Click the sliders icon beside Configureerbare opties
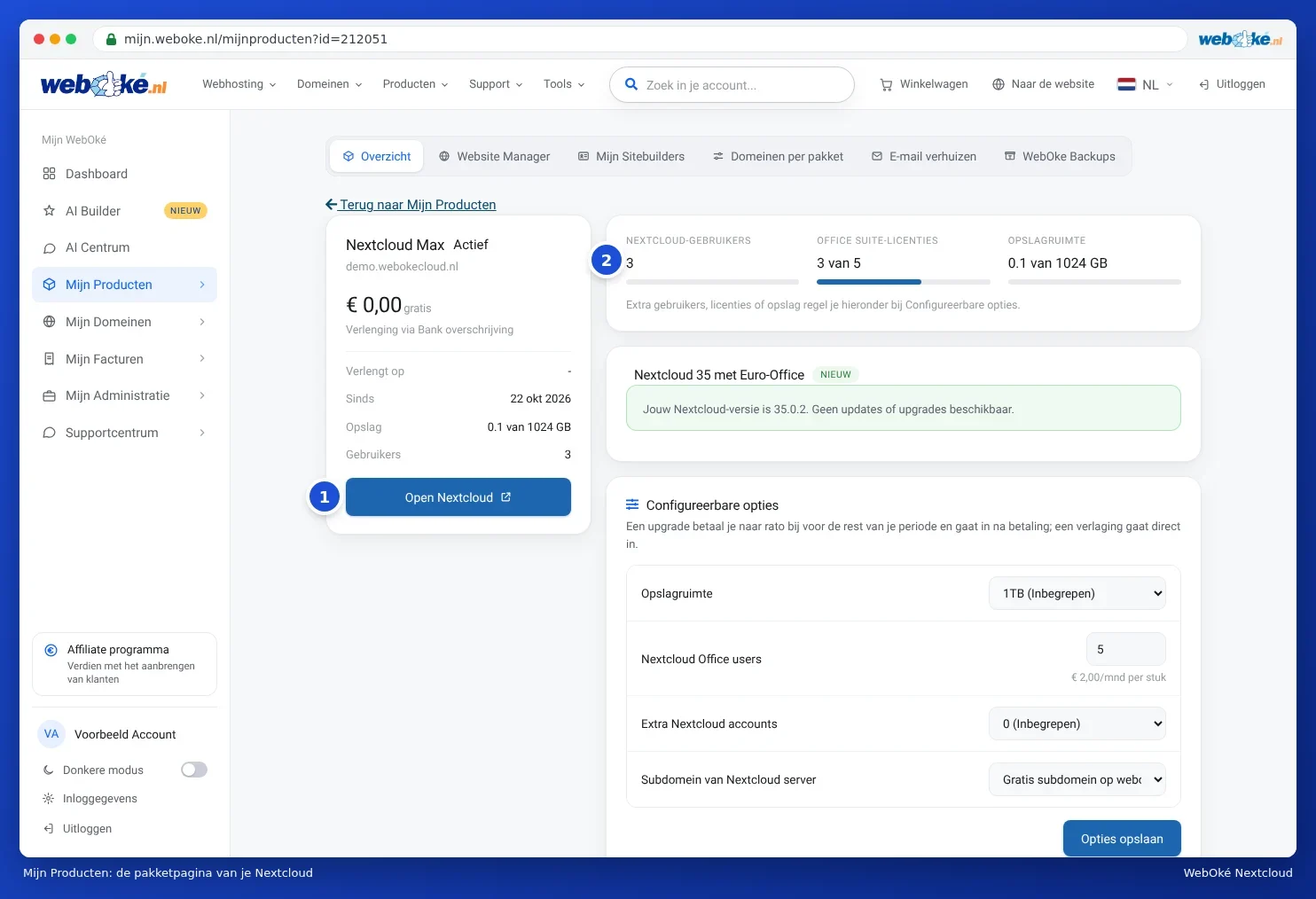 (x=632, y=504)
